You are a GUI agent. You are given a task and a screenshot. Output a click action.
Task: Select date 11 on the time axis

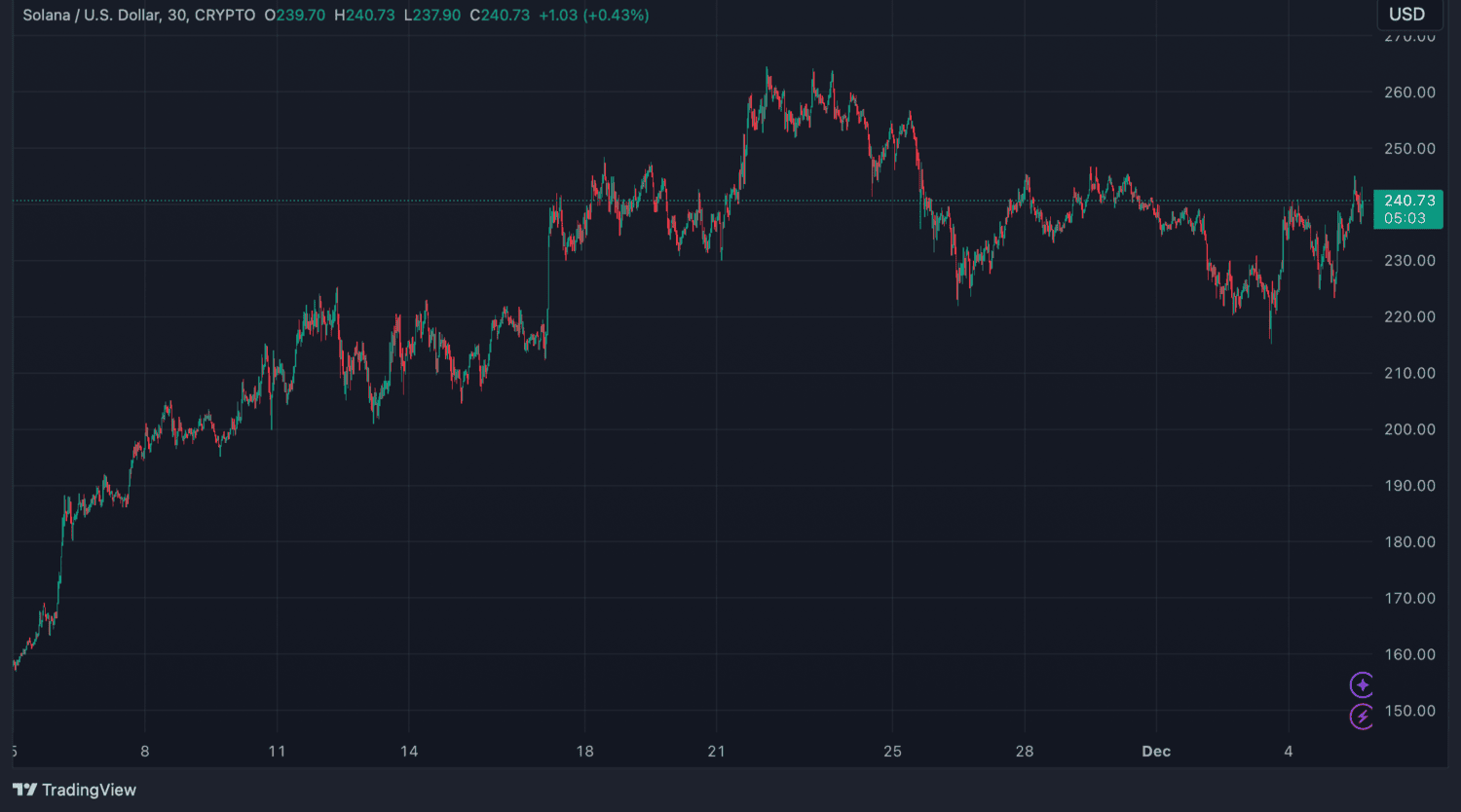278,752
